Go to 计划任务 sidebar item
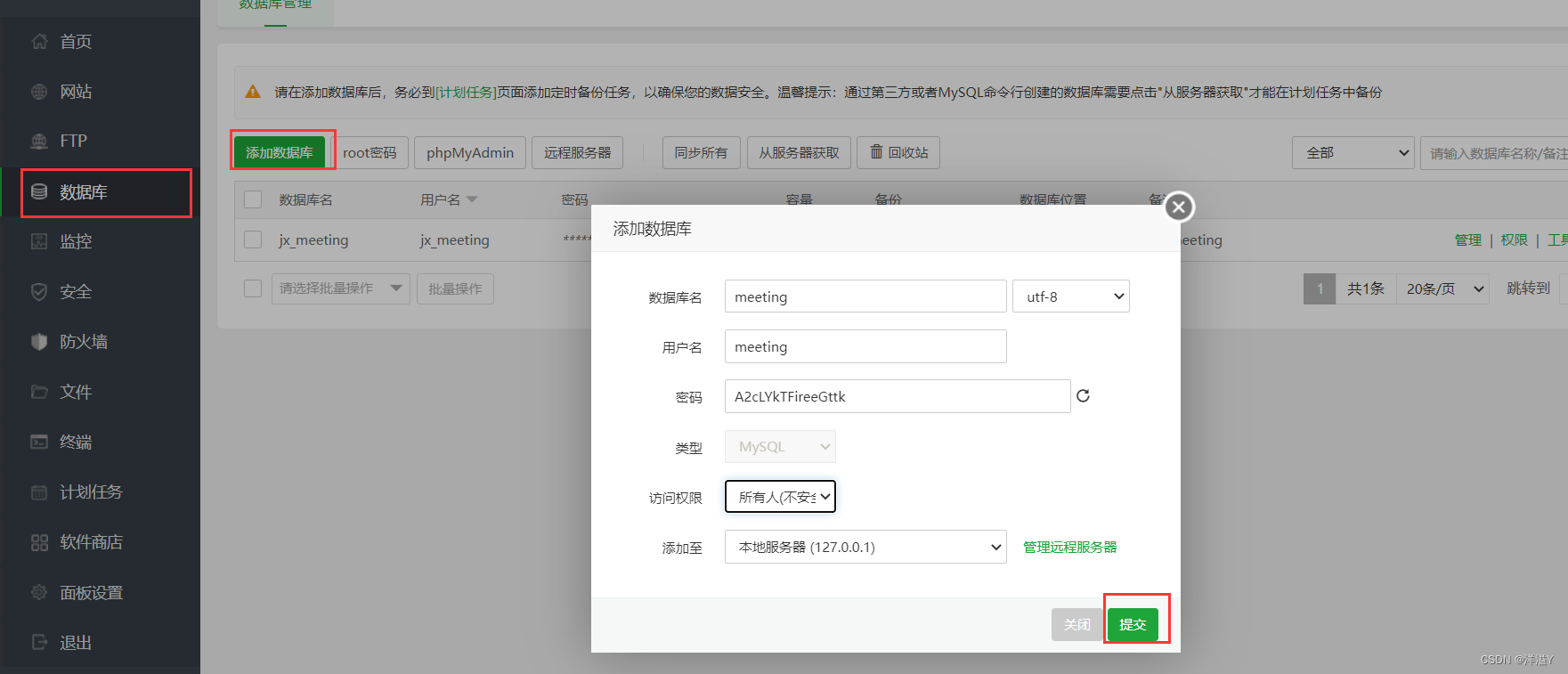Image resolution: width=1568 pixels, height=674 pixels. tap(91, 491)
